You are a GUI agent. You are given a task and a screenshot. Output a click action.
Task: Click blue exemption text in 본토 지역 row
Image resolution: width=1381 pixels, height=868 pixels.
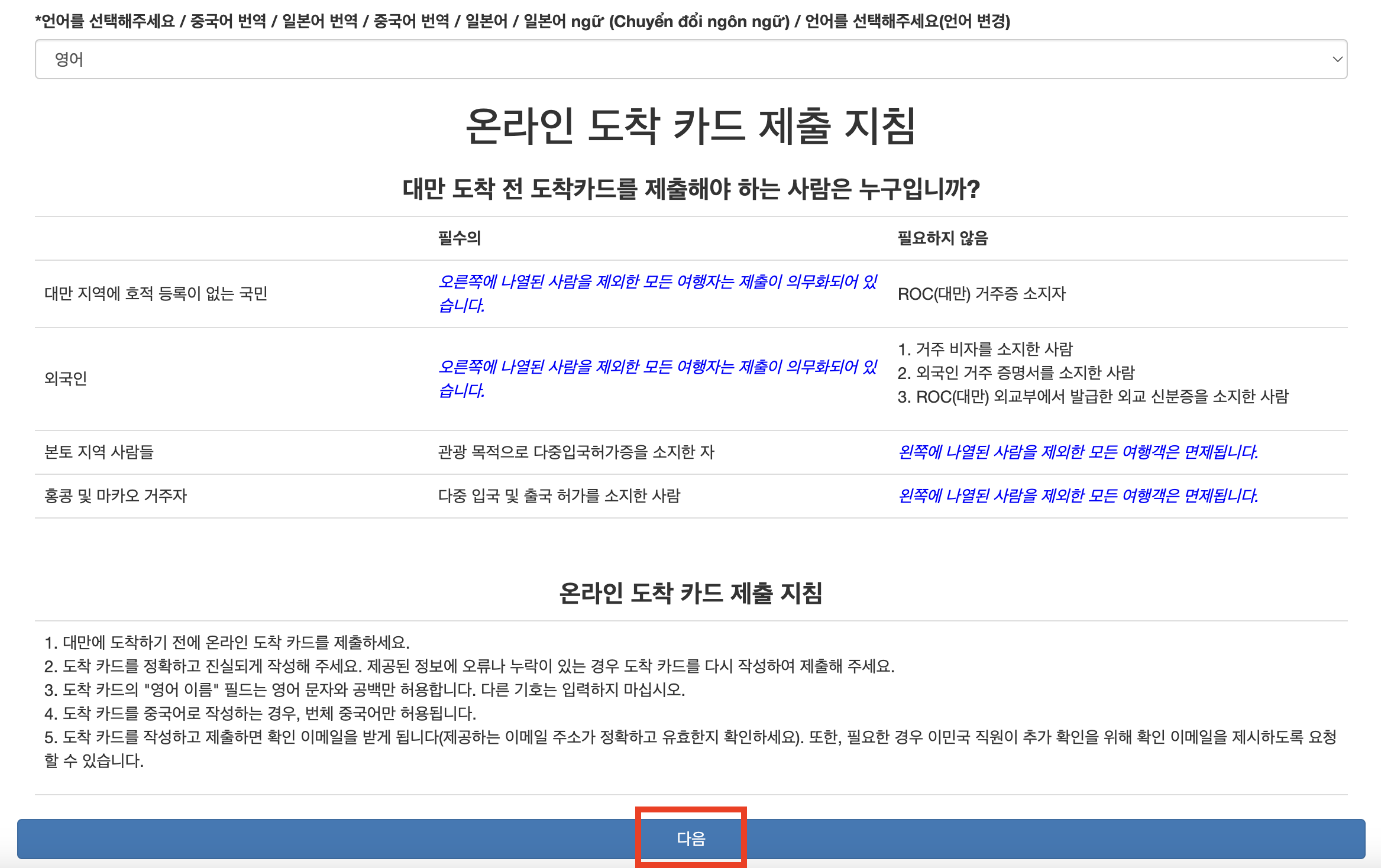tap(1078, 452)
